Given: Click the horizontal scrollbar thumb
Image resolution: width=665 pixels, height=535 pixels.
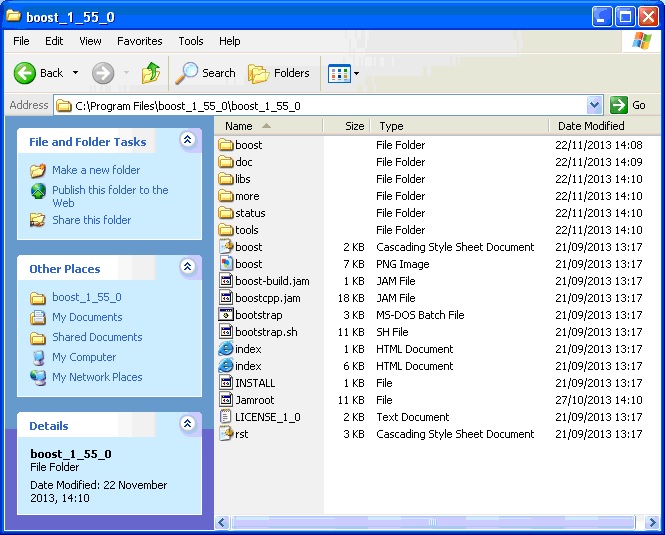Looking at the screenshot, I should tap(433, 522).
